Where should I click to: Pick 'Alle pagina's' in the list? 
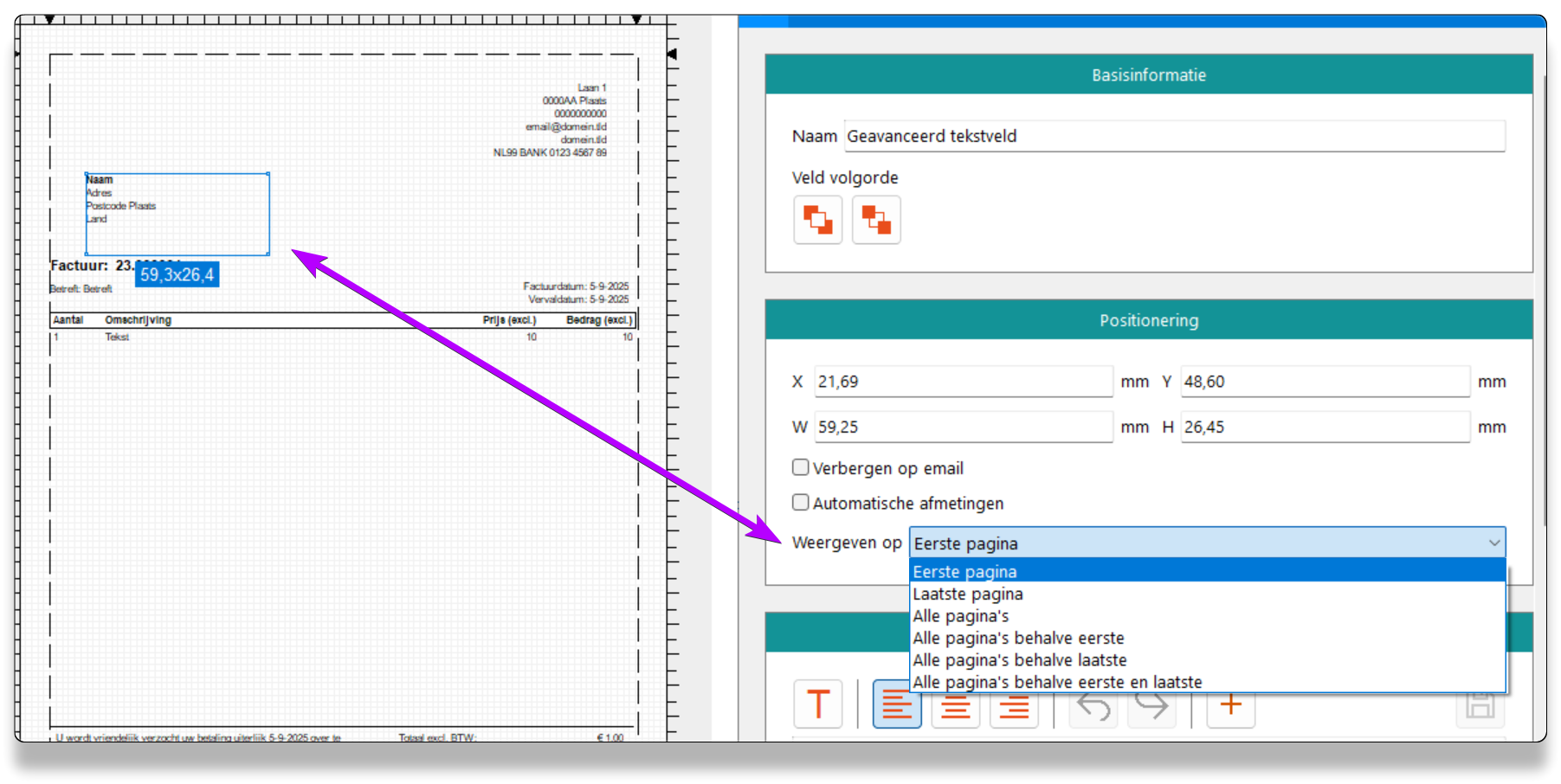[961, 616]
